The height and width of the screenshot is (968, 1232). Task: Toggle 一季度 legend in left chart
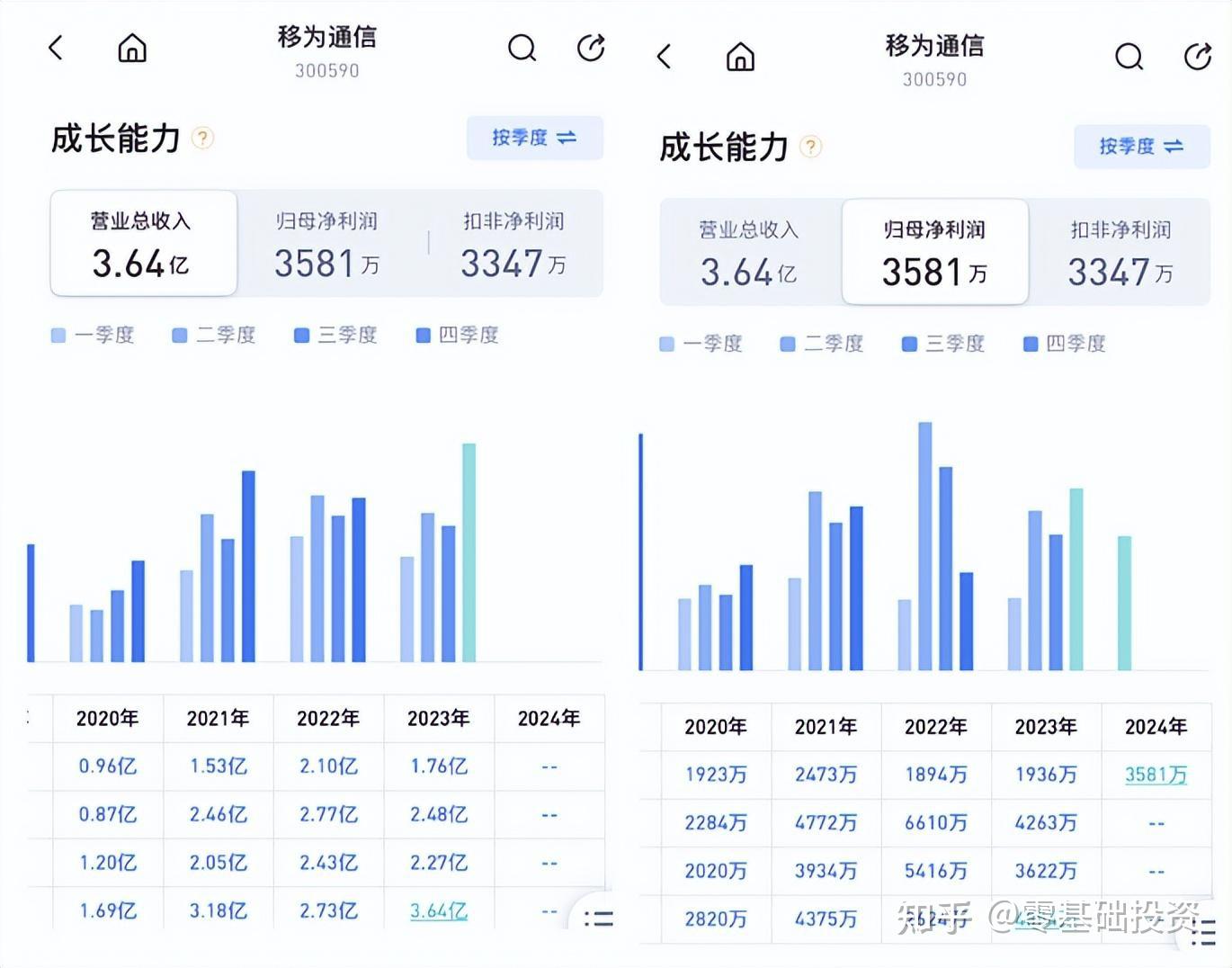point(93,335)
